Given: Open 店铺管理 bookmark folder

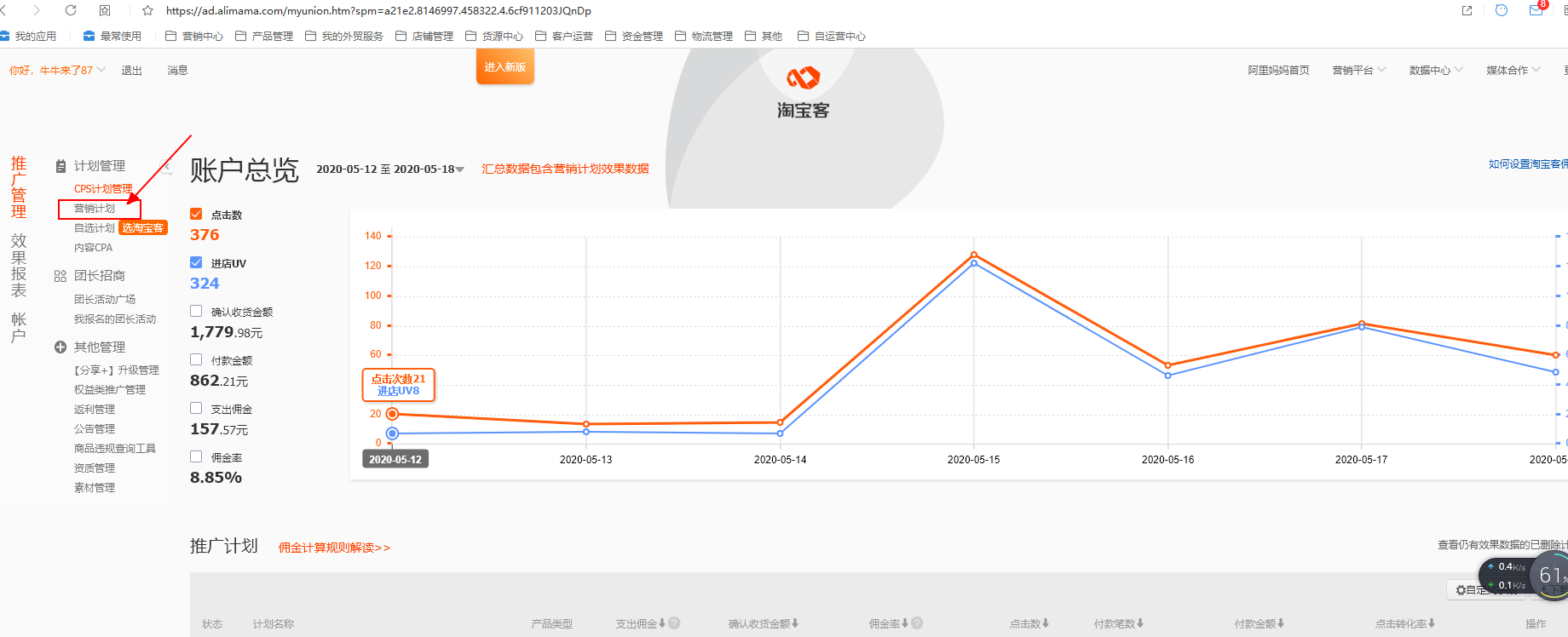Looking at the screenshot, I should pos(424,36).
